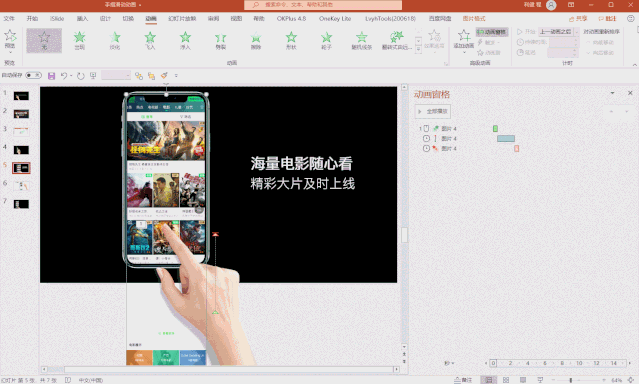The image size is (639, 384).
Task: Open the File menu tab
Action: point(9,19)
